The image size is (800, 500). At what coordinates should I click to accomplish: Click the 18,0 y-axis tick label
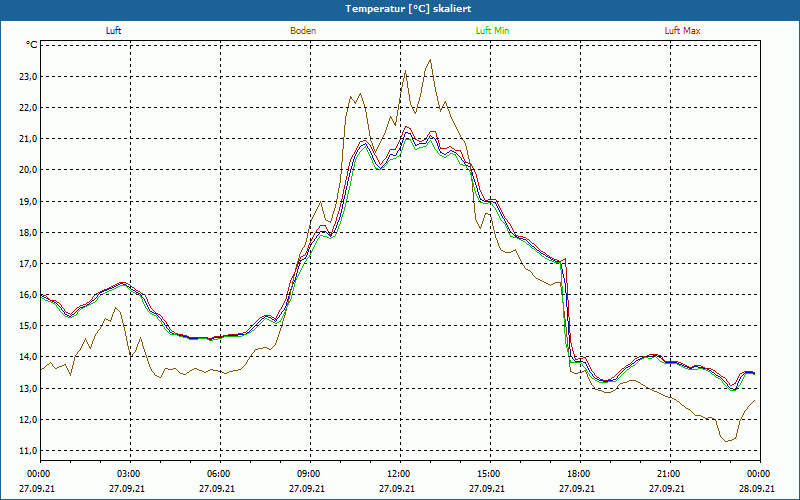26,232
